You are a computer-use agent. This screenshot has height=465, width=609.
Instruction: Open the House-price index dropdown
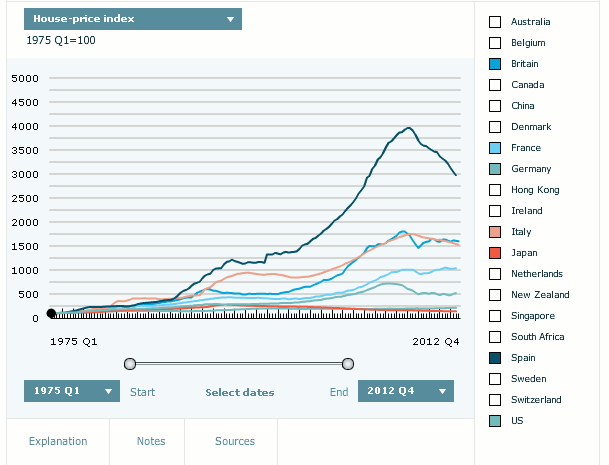tap(132, 19)
